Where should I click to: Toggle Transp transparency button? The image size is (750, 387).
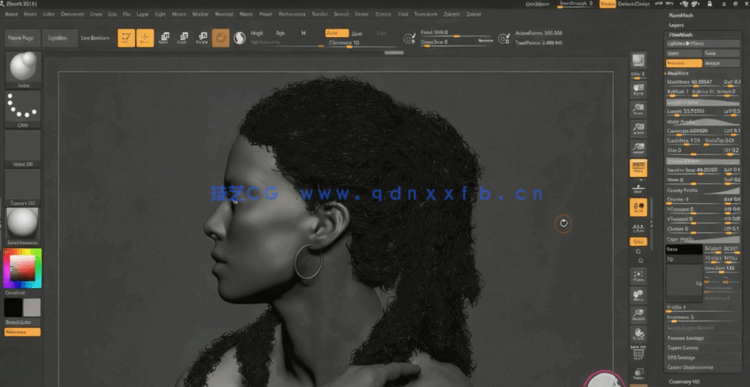[x=639, y=374]
